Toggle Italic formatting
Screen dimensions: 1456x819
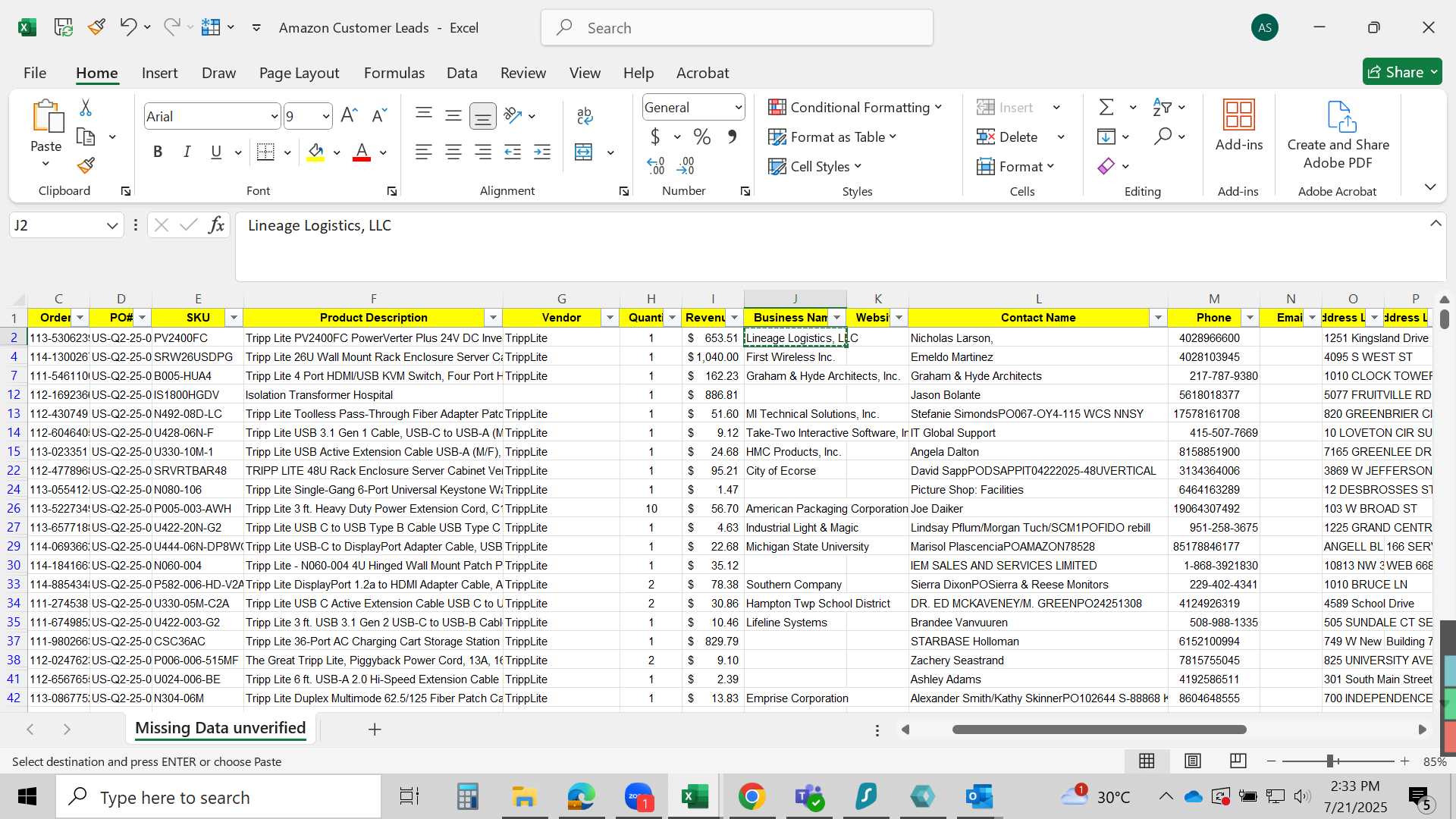tap(187, 152)
